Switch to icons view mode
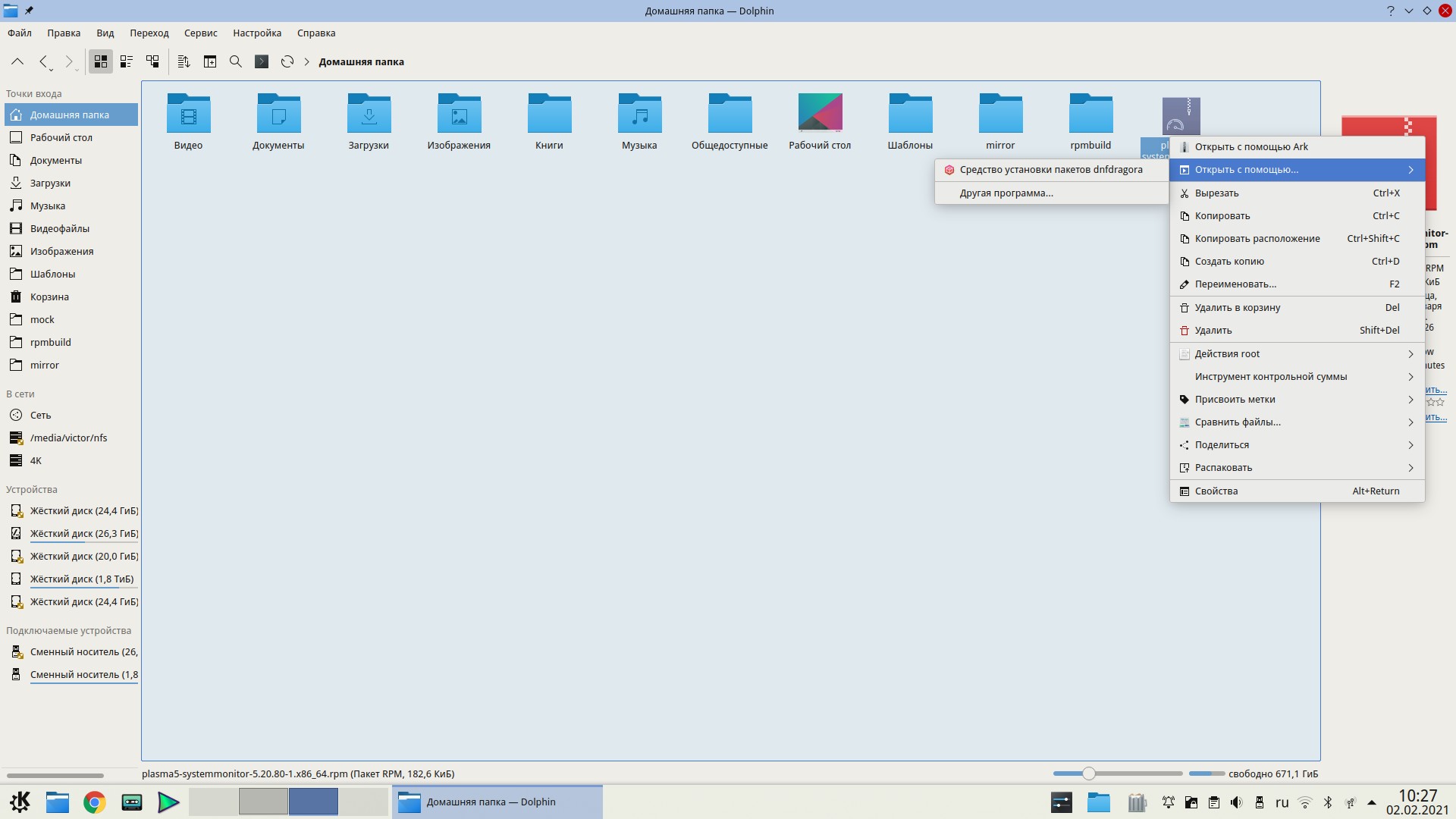 point(101,61)
